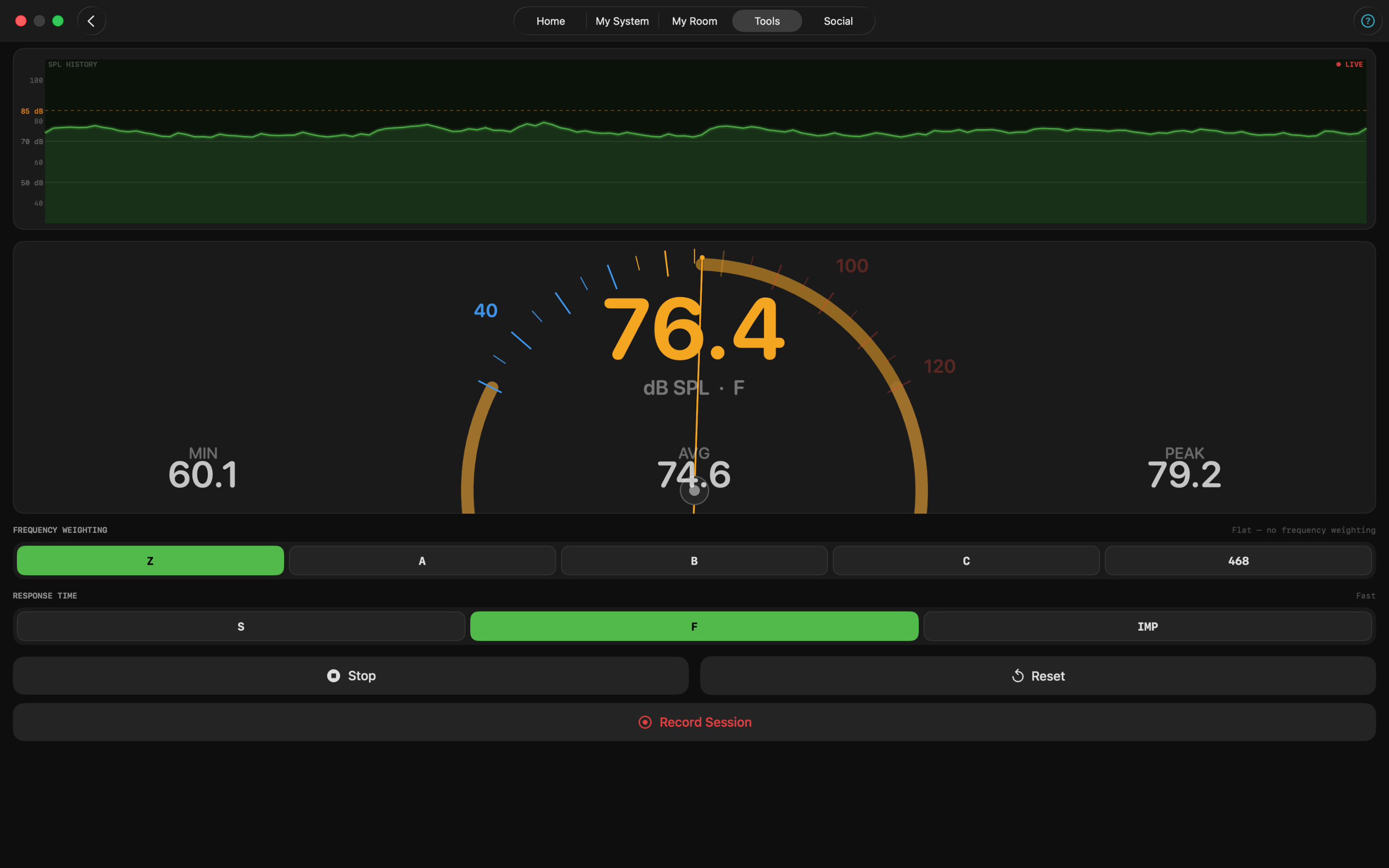Open help with the question mark icon
1389x868 pixels.
point(1368,21)
